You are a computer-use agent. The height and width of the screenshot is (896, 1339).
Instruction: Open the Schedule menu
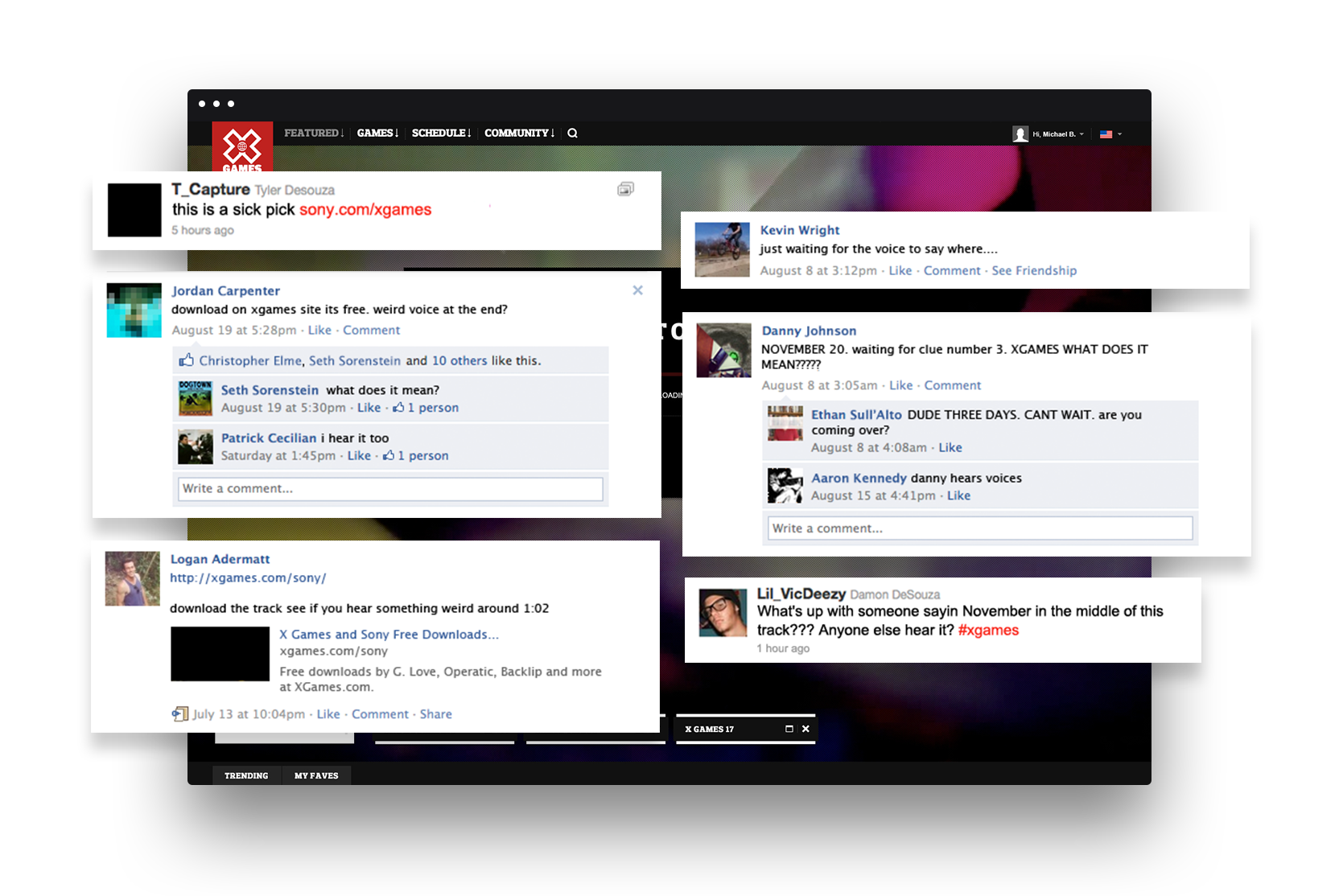[x=441, y=133]
